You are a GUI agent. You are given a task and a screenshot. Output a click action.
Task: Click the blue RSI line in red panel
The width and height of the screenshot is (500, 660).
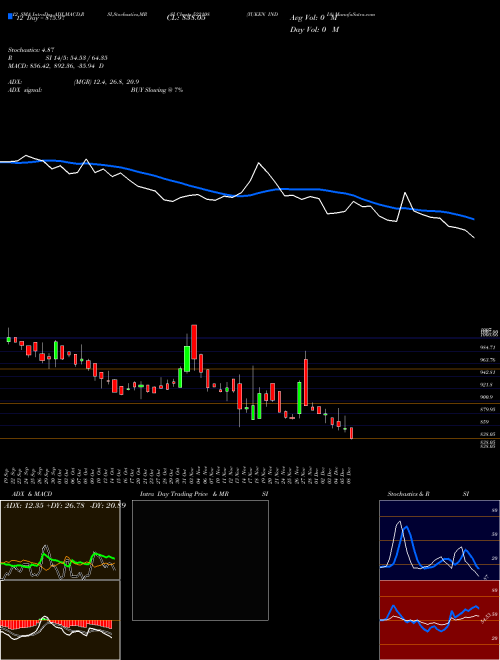(x=429, y=619)
